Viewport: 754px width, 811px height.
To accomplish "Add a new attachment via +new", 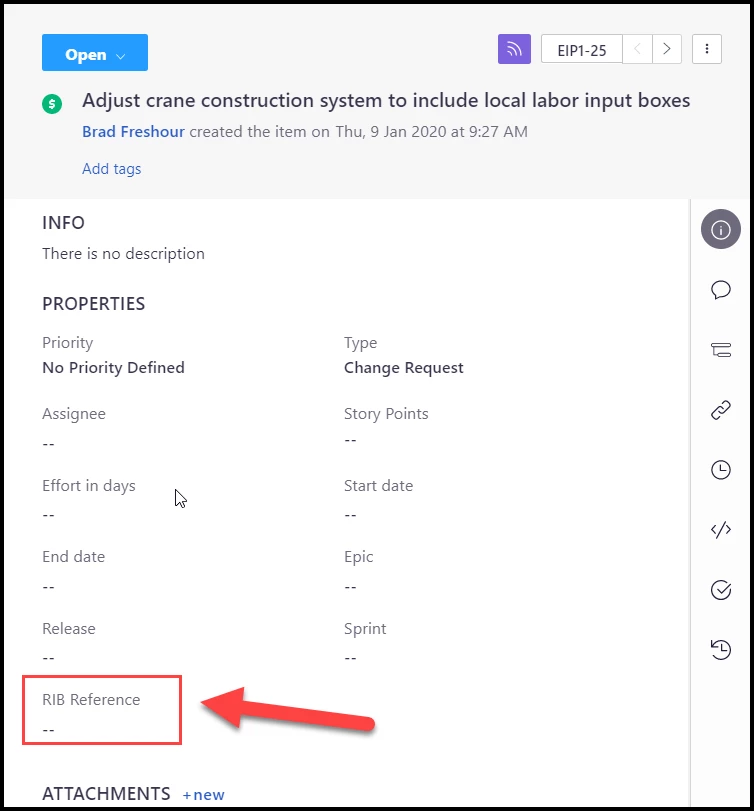I will click(x=203, y=794).
